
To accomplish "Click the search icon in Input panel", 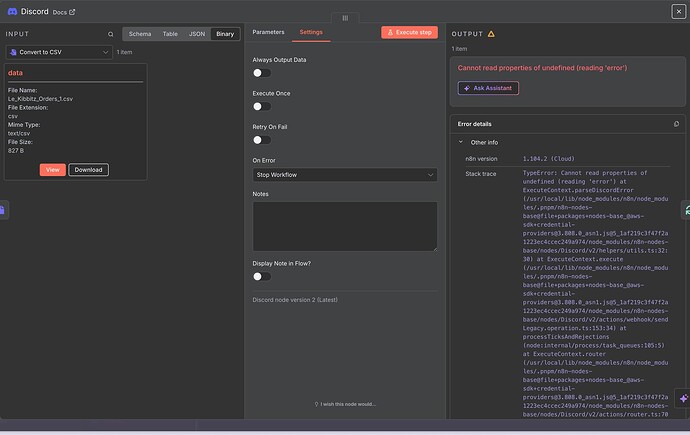I will tap(111, 33).
